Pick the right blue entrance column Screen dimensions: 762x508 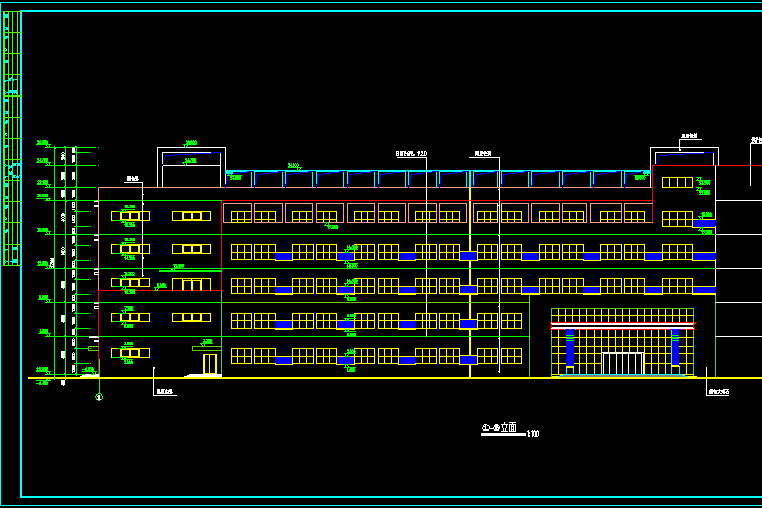coord(675,350)
